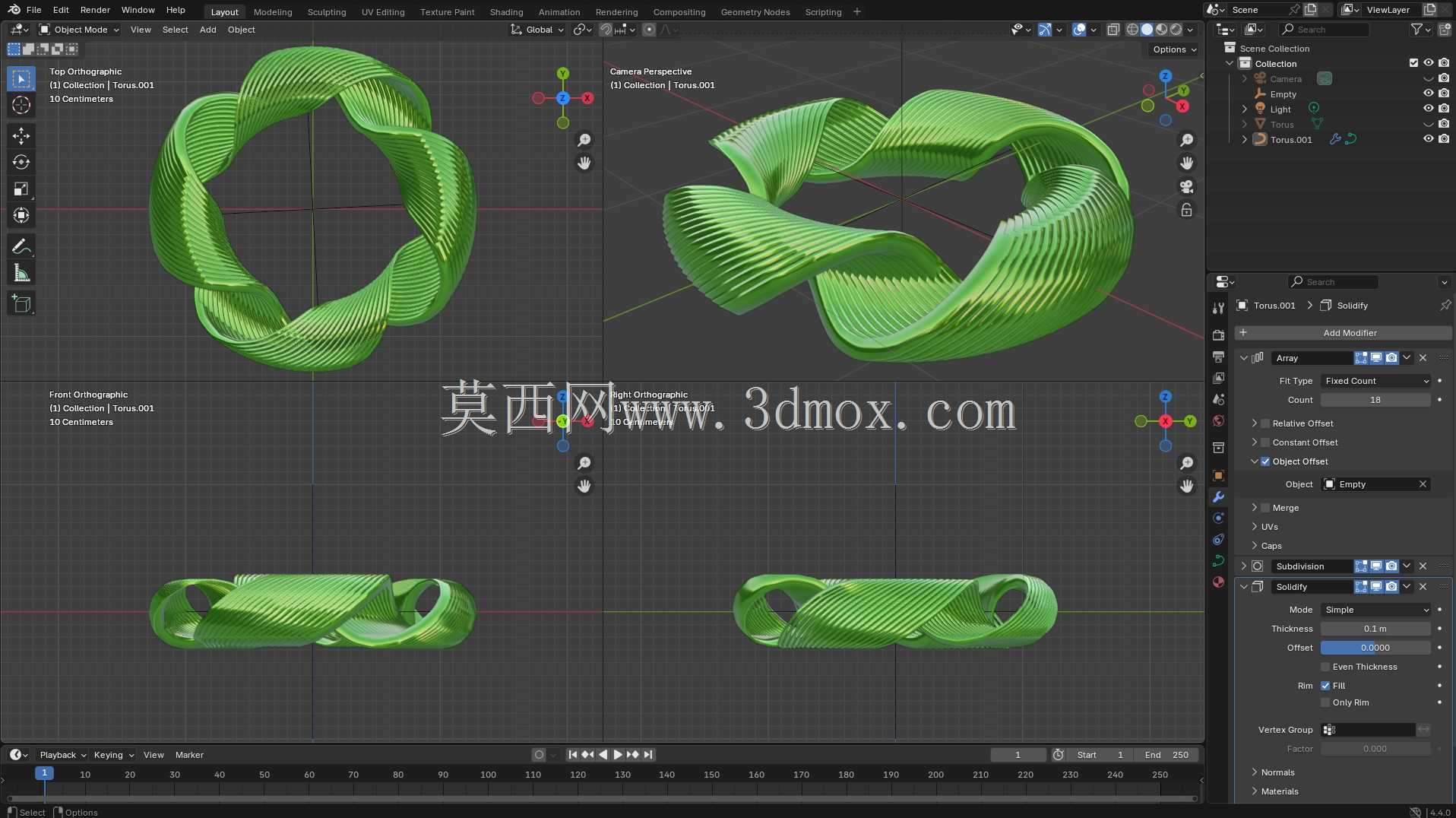Open Solidify Mode dropdown showing Simple
Image resolution: width=1456 pixels, height=818 pixels.
tap(1376, 610)
